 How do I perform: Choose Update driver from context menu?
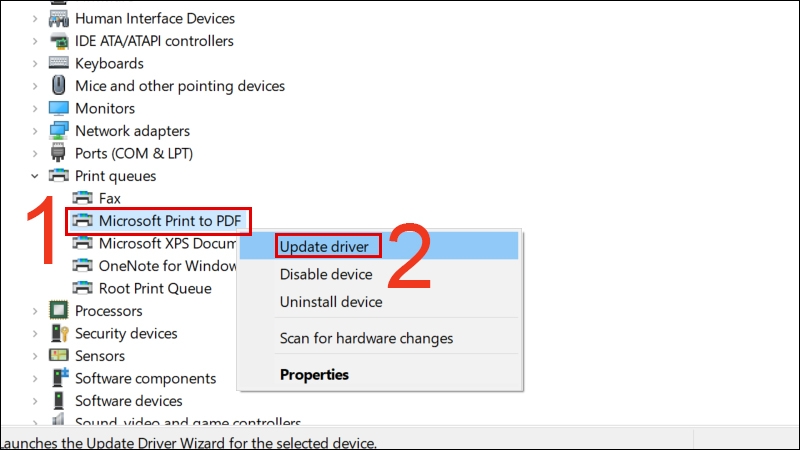pyautogui.click(x=325, y=246)
